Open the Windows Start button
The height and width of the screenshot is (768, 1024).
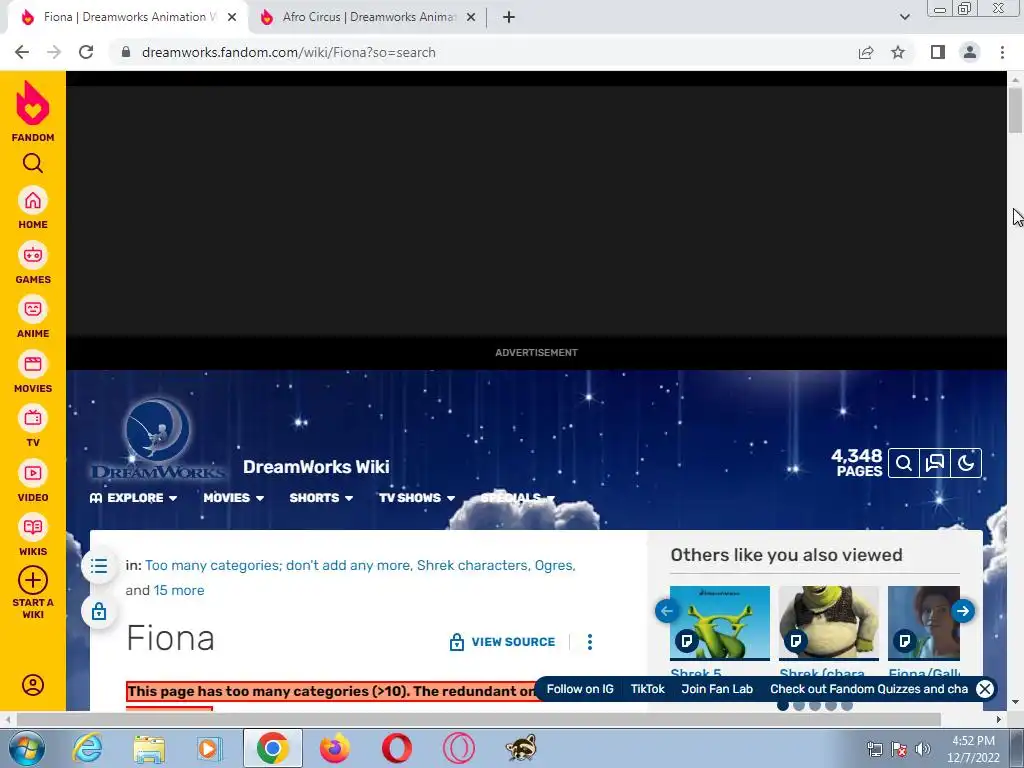25,748
